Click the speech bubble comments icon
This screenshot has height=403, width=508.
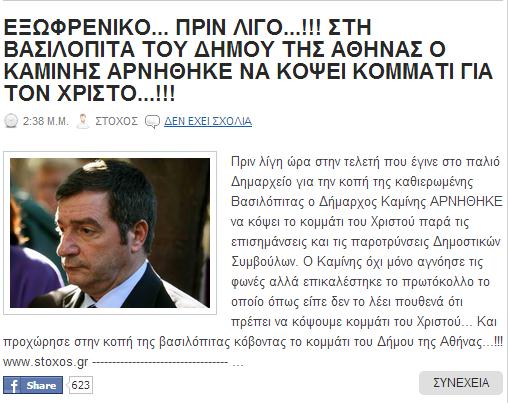tap(153, 122)
